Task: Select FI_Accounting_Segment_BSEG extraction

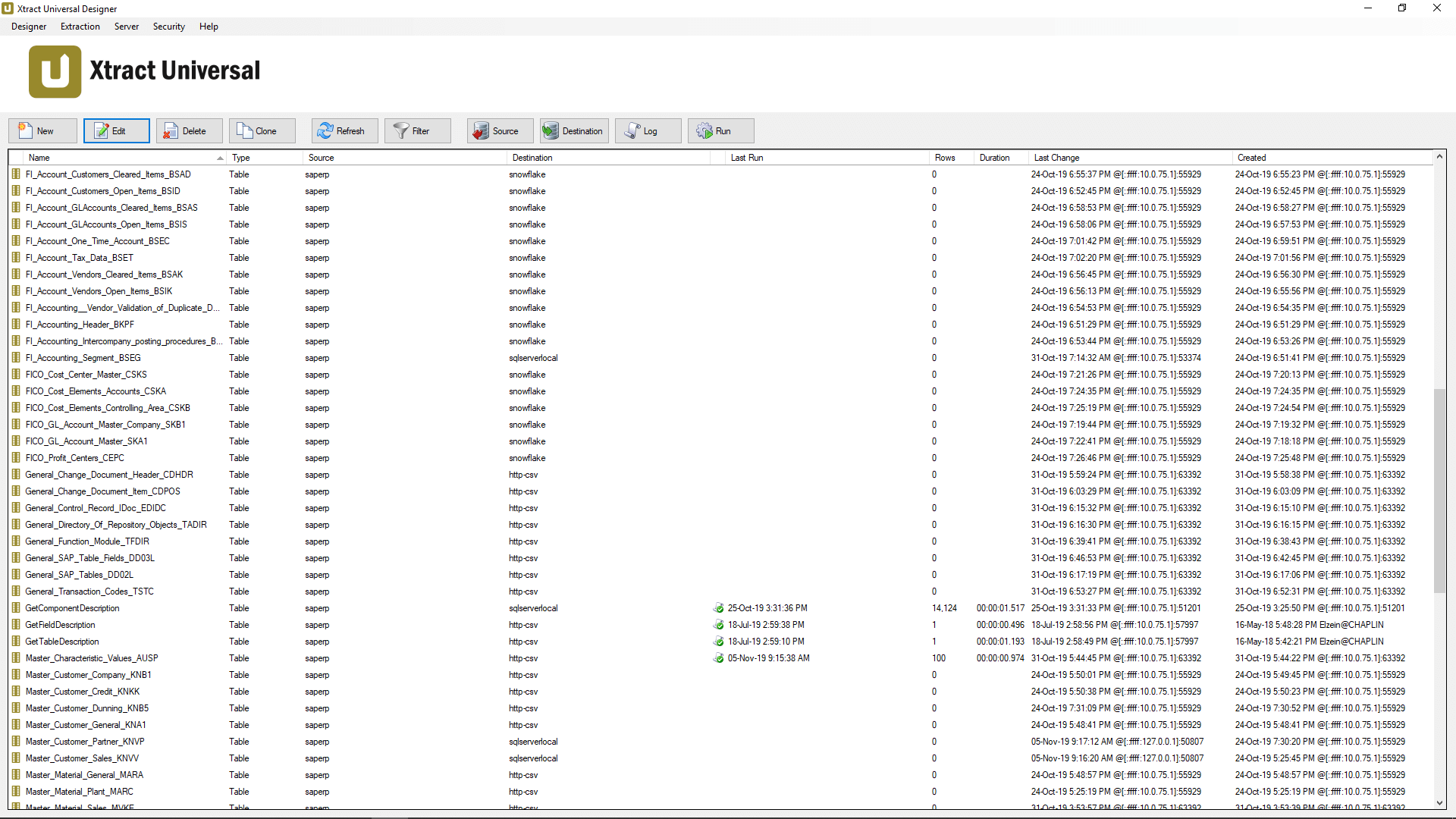Action: (83, 358)
